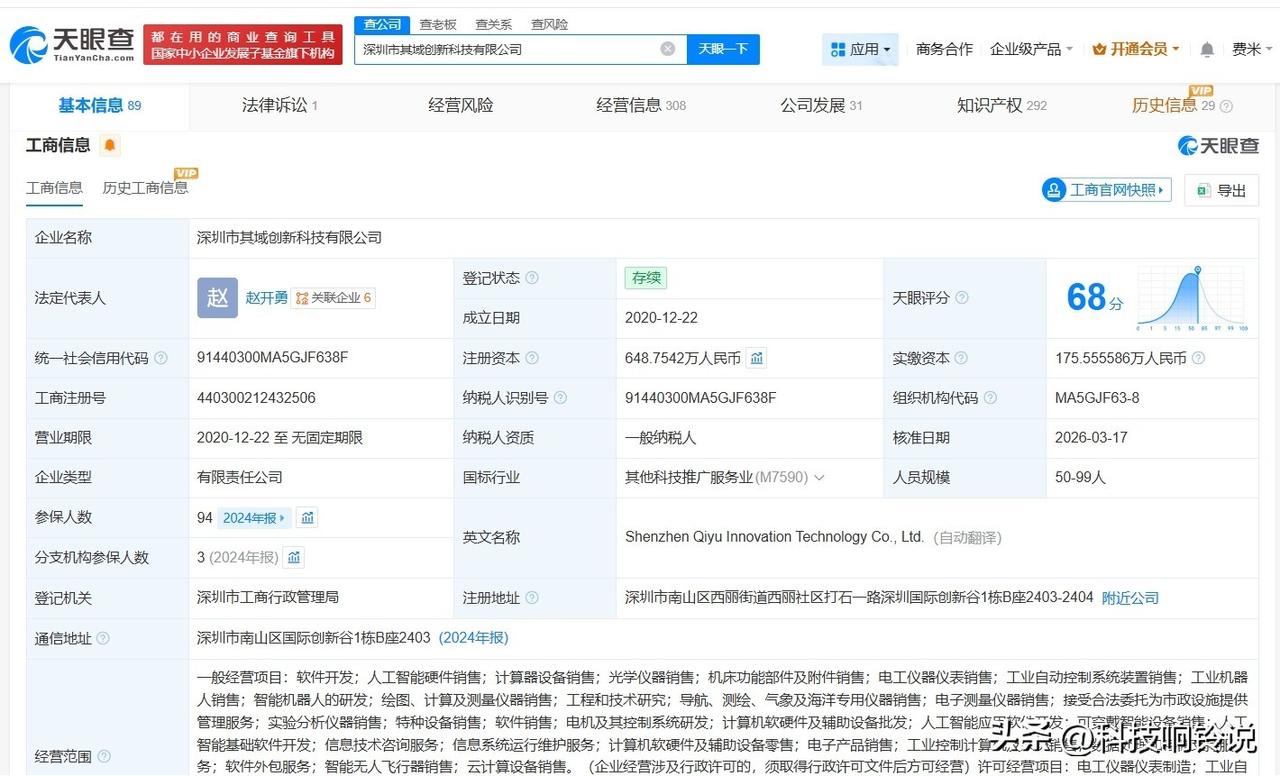Open the 附近公司 link
The width and height of the screenshot is (1280, 776).
(1130, 598)
